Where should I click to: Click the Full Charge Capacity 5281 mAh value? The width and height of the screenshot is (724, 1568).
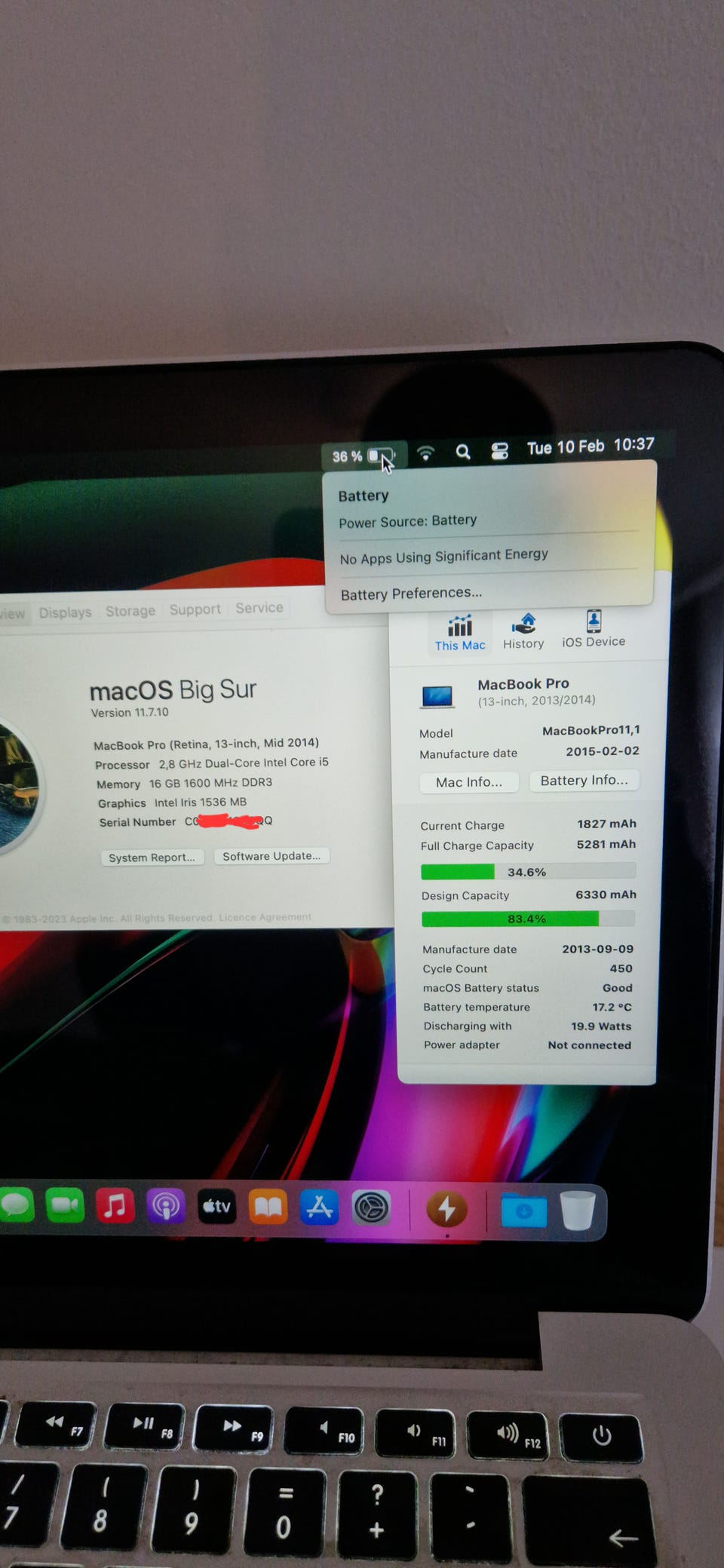tap(606, 844)
